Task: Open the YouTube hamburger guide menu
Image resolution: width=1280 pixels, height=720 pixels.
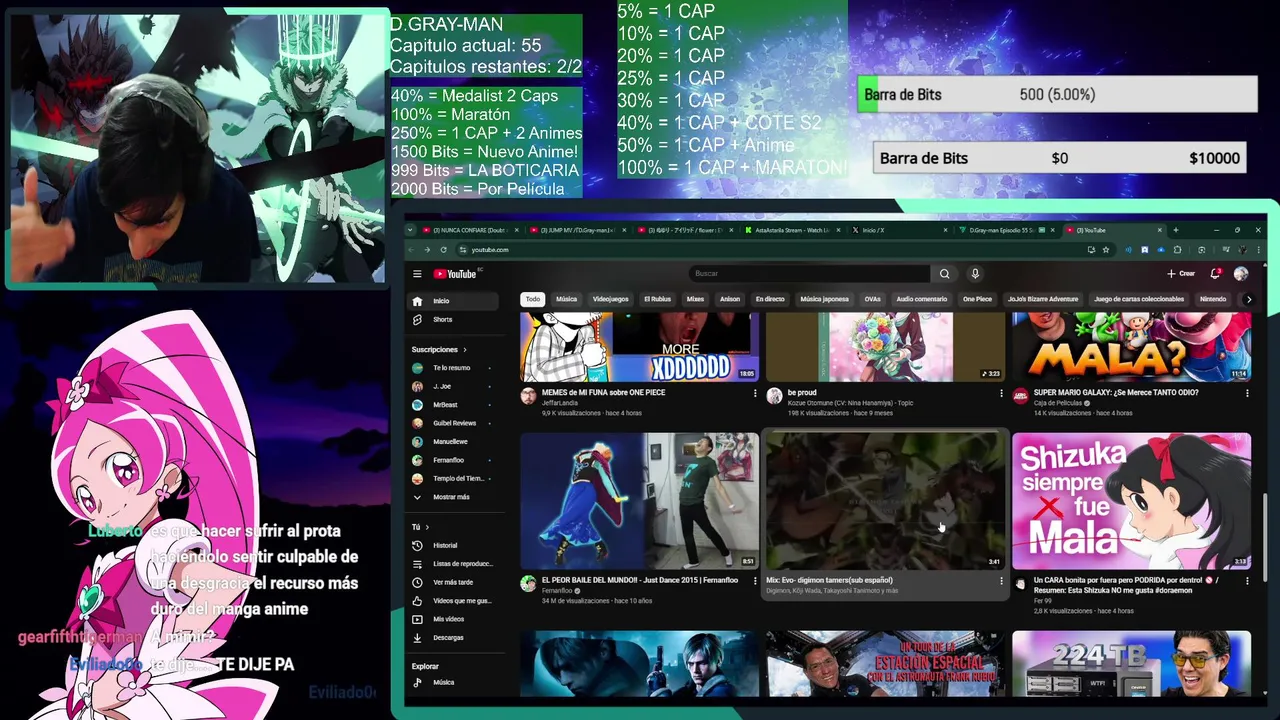Action: pos(417,274)
